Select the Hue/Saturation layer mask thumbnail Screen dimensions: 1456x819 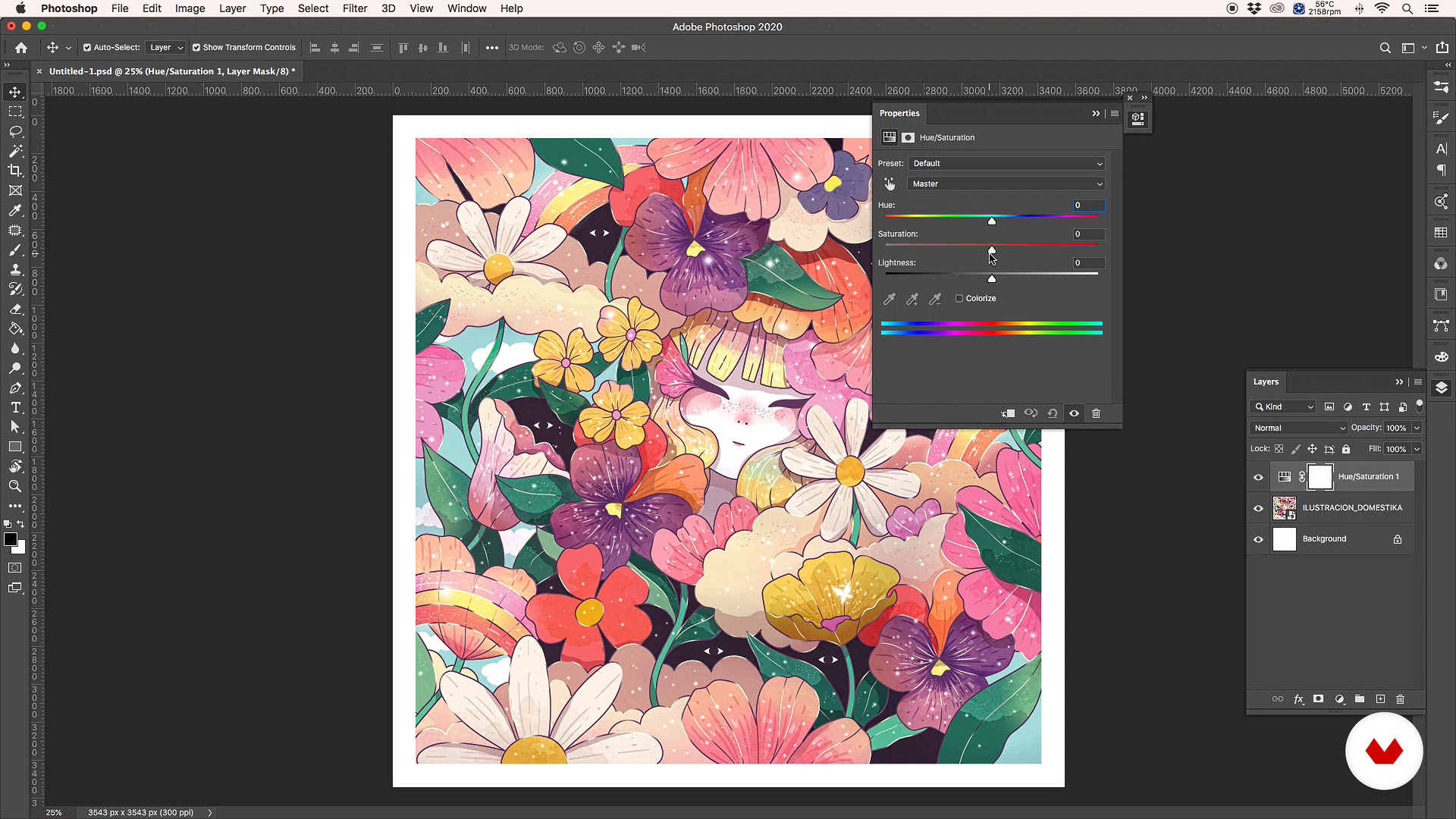pos(1320,477)
